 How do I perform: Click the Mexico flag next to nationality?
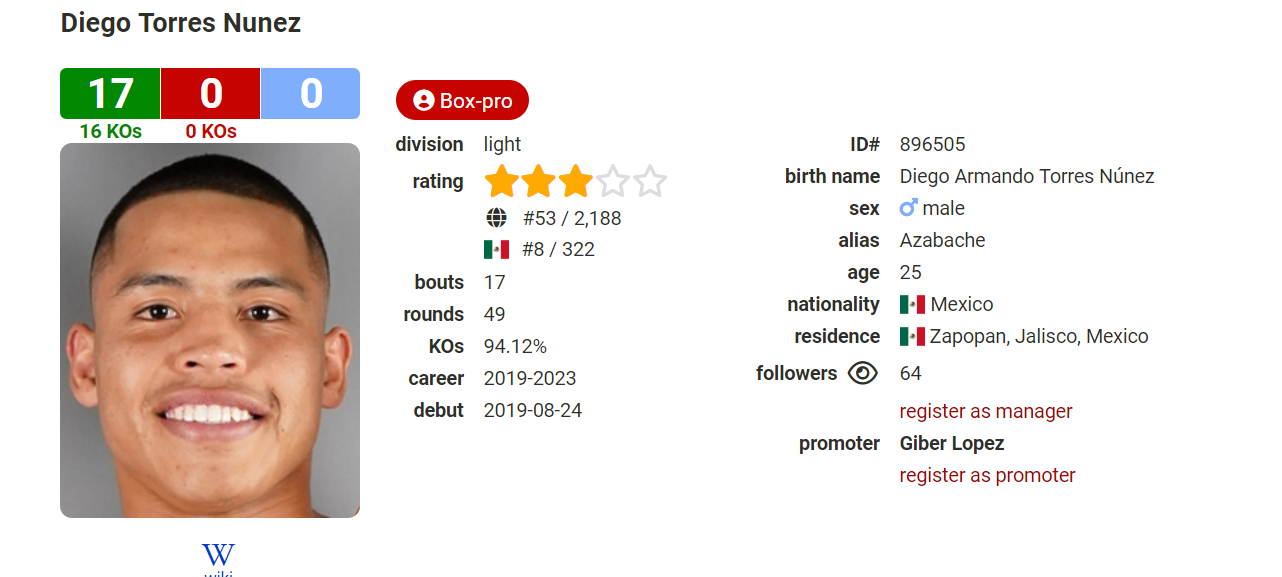coord(912,305)
